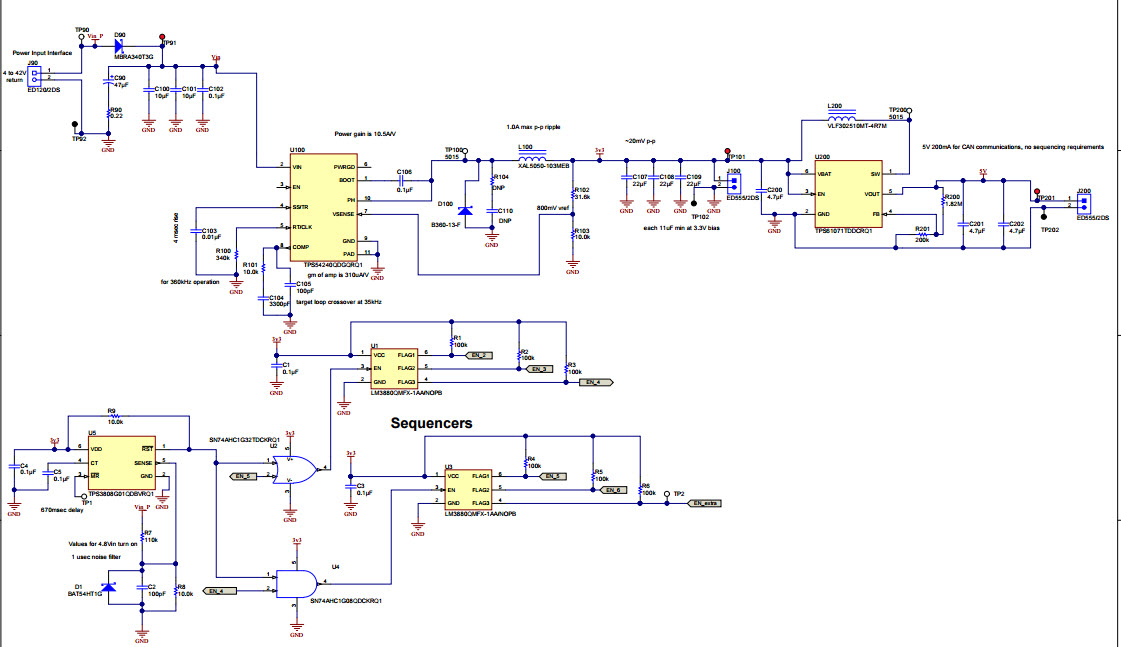Viewport: 1121px width, 647px height.
Task: Click the U100 TPS54240 regulator chip
Action: coord(326,208)
